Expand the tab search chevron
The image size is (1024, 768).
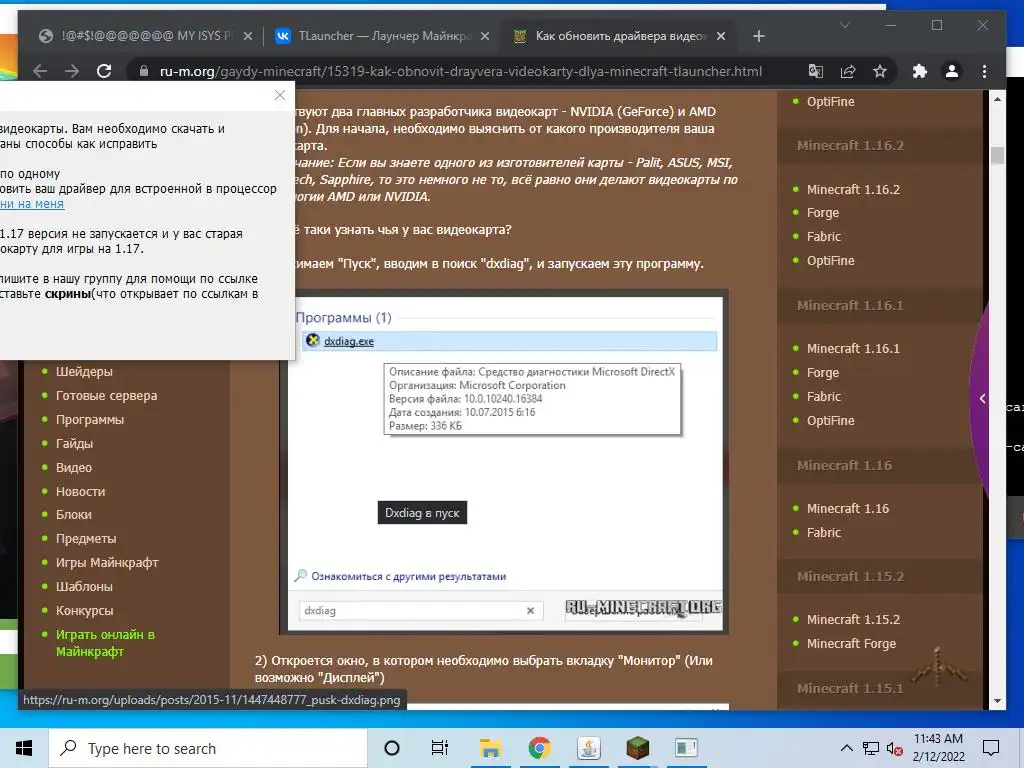coord(844,25)
